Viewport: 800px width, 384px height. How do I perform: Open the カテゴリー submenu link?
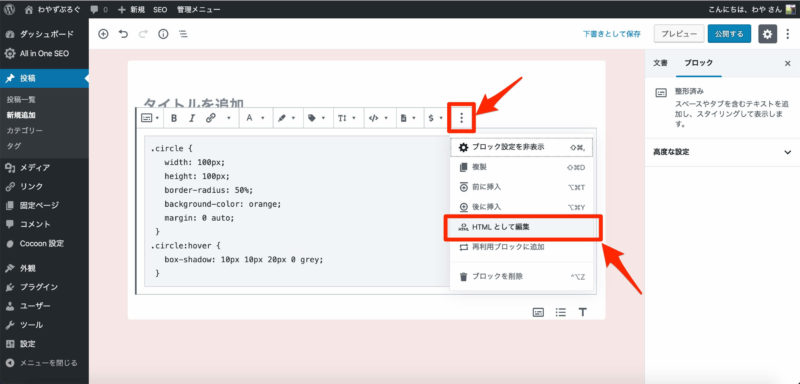[24, 131]
